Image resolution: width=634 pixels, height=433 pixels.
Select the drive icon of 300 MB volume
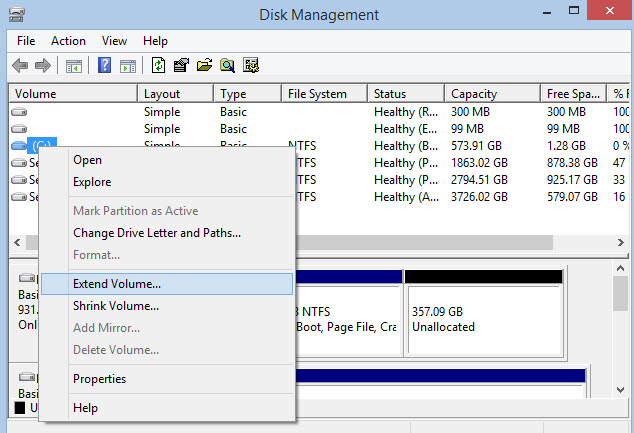coord(19,112)
